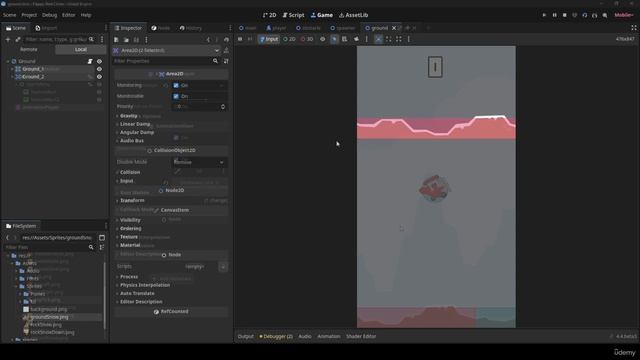
Task: Toggle 2D selection mode in game toolbar
Action: [x=289, y=39]
